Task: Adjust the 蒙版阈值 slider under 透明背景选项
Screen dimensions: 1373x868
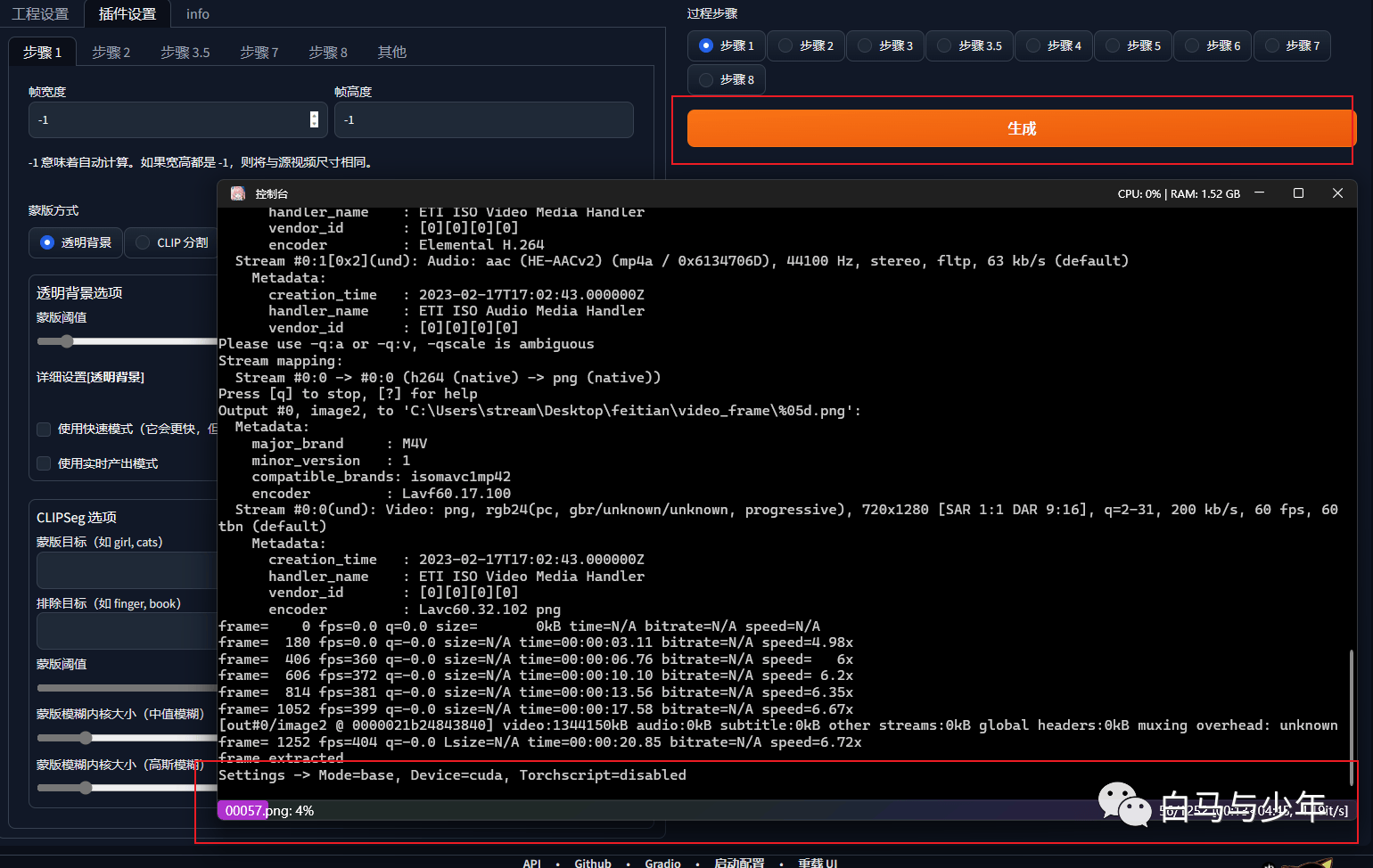Action: [x=125, y=341]
